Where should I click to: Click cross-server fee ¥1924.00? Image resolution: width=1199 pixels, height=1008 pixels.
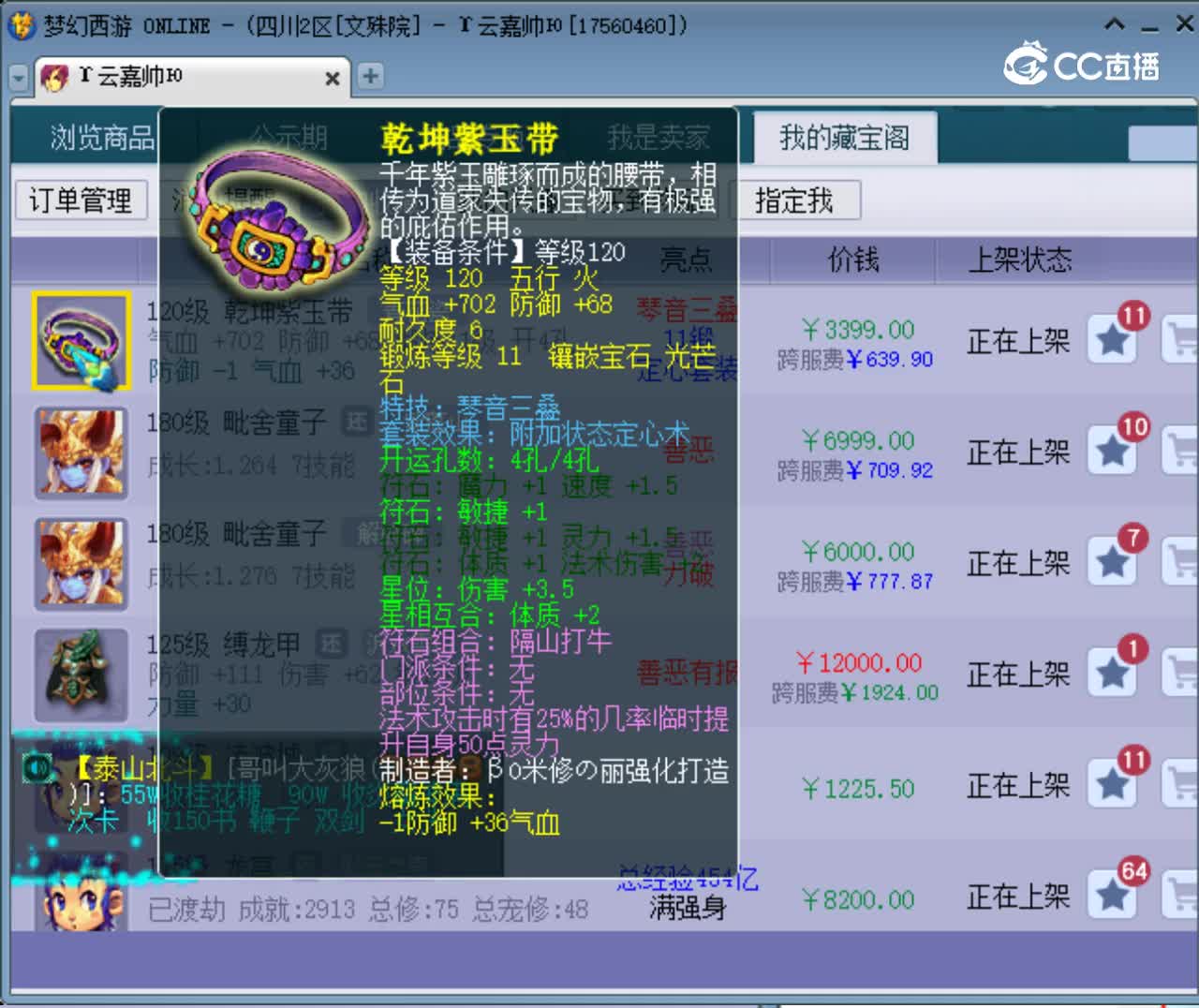coord(888,692)
